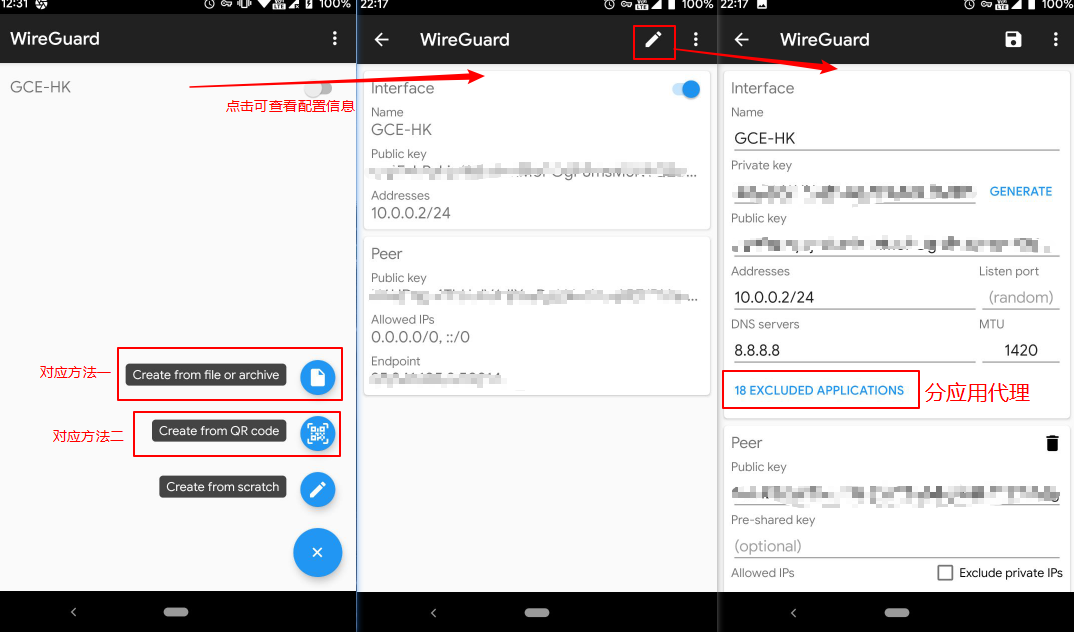Check the Exclude private IPs checkbox
The image size is (1074, 632).
(x=945, y=572)
